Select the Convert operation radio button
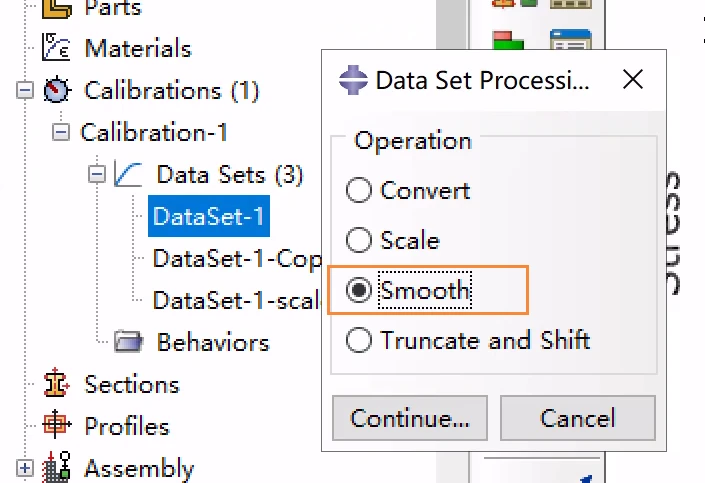The width and height of the screenshot is (705, 483). 358,190
